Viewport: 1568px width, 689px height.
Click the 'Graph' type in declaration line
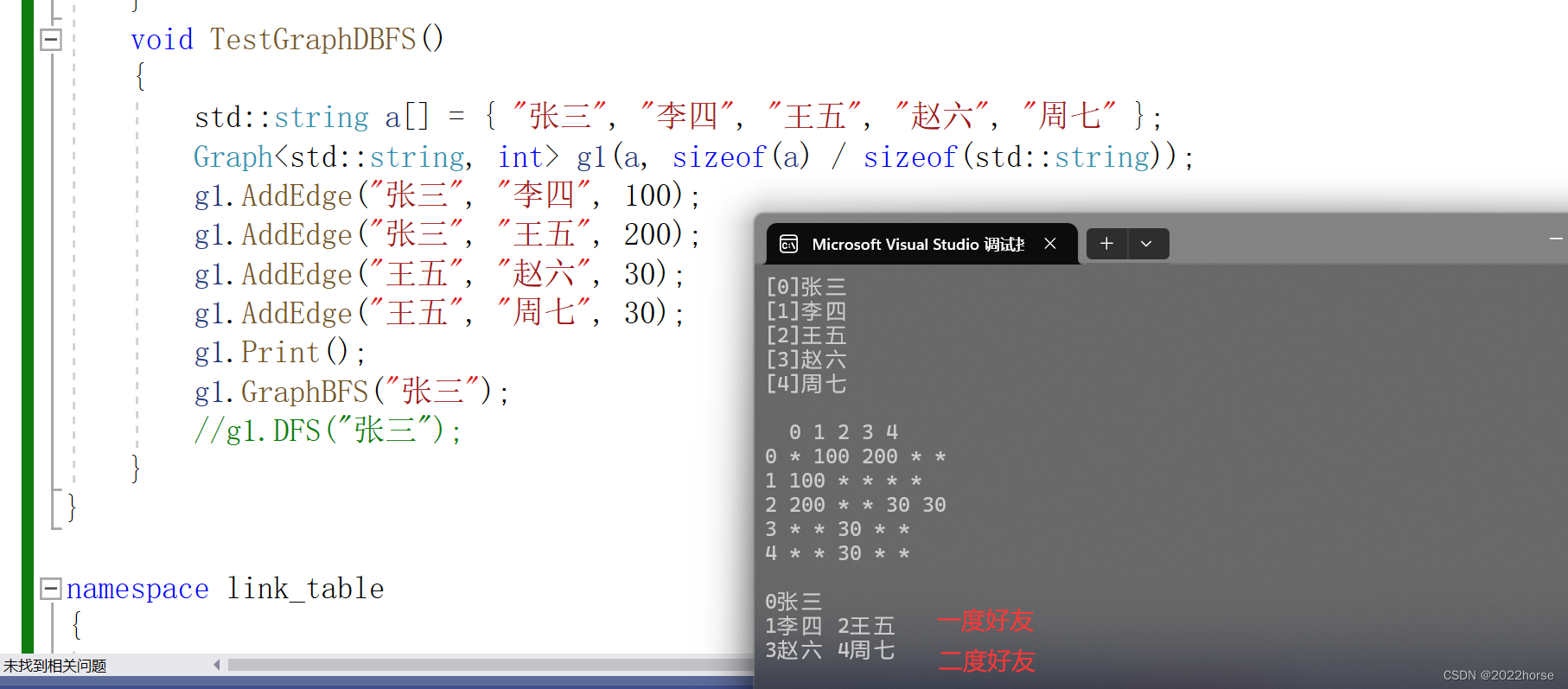click(233, 157)
